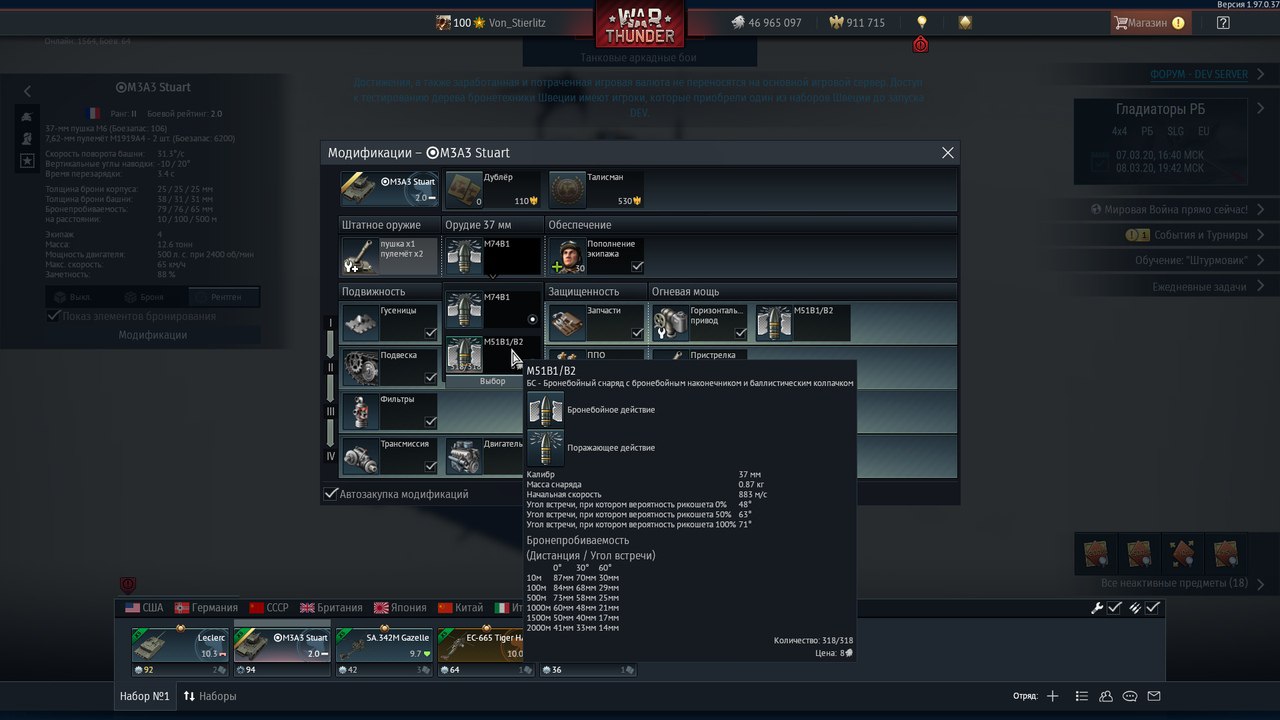Toggle the Гусеницы modification checkbox
1280x720 pixels.
click(x=430, y=333)
